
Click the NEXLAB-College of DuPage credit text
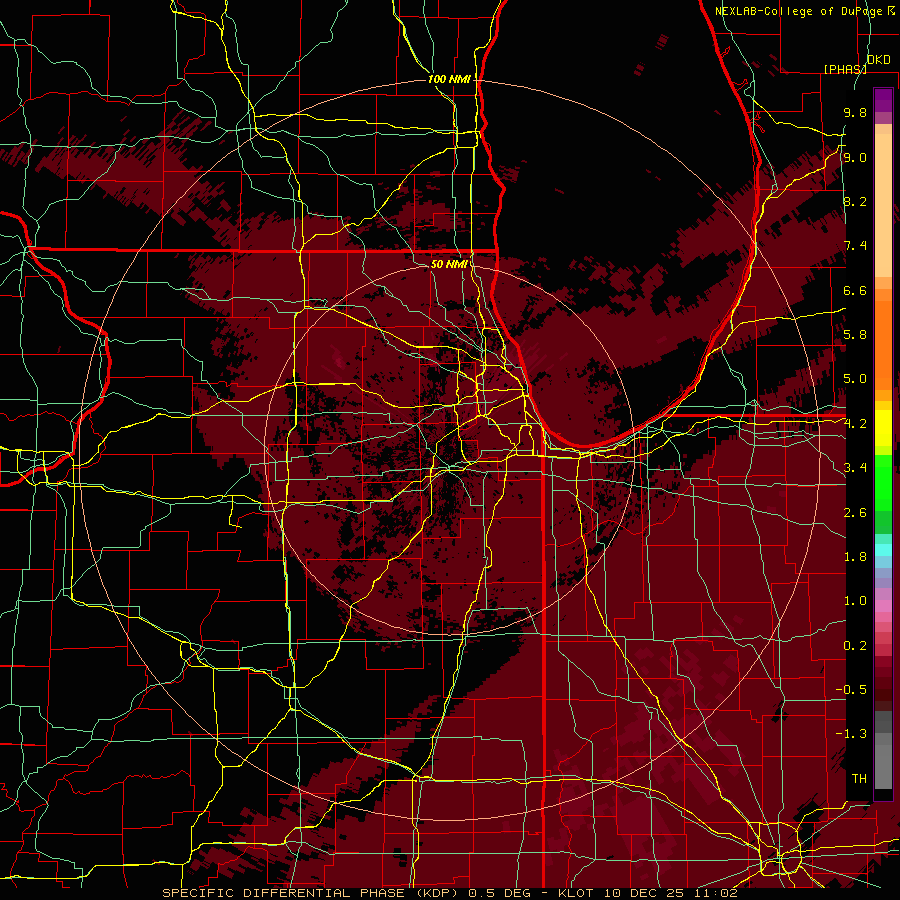click(x=805, y=11)
